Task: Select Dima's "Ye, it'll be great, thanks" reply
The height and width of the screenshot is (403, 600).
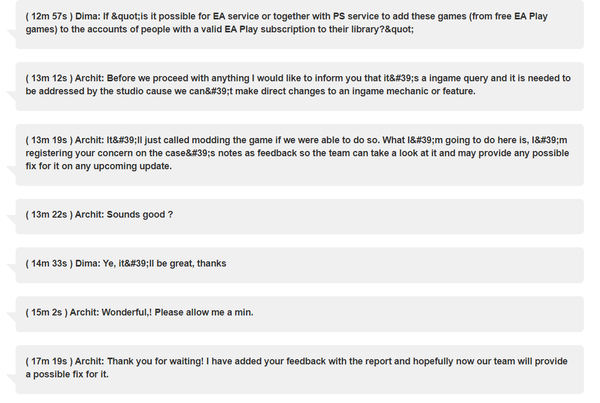Action: pyautogui.click(x=300, y=265)
